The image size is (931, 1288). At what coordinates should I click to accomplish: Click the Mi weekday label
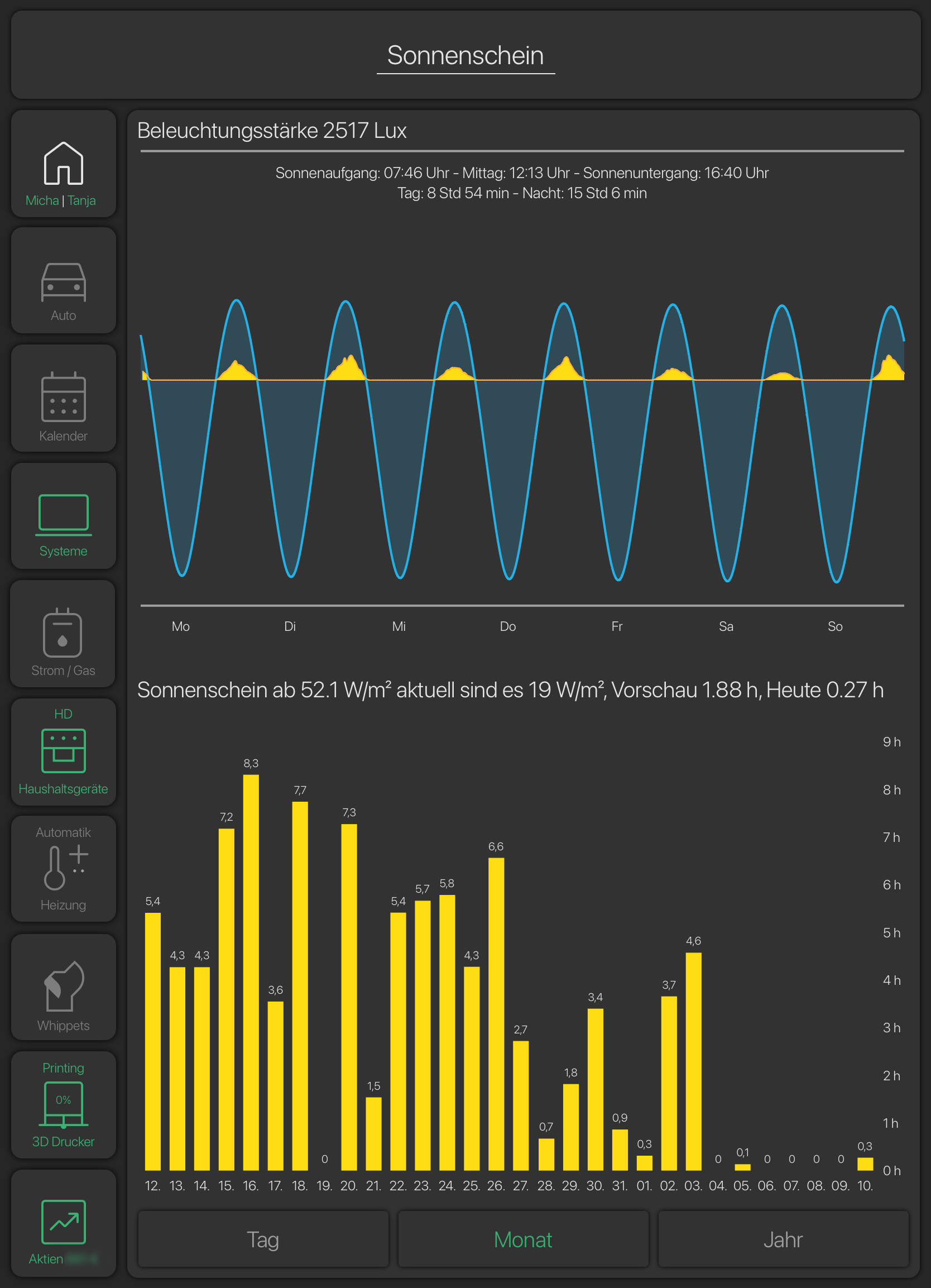(x=399, y=626)
